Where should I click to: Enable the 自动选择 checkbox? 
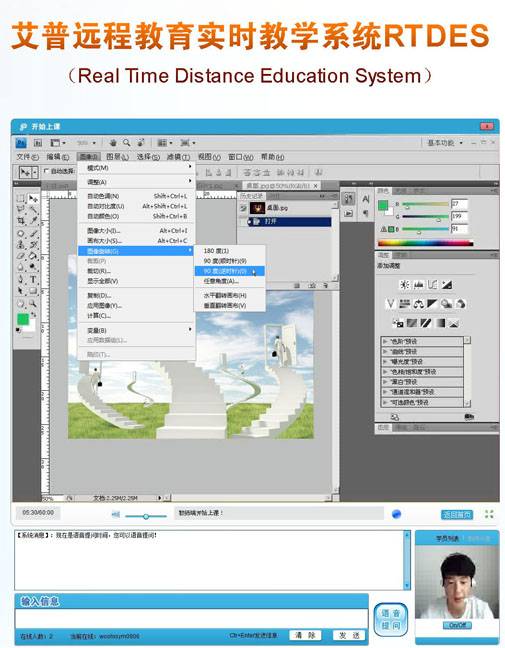[46, 171]
